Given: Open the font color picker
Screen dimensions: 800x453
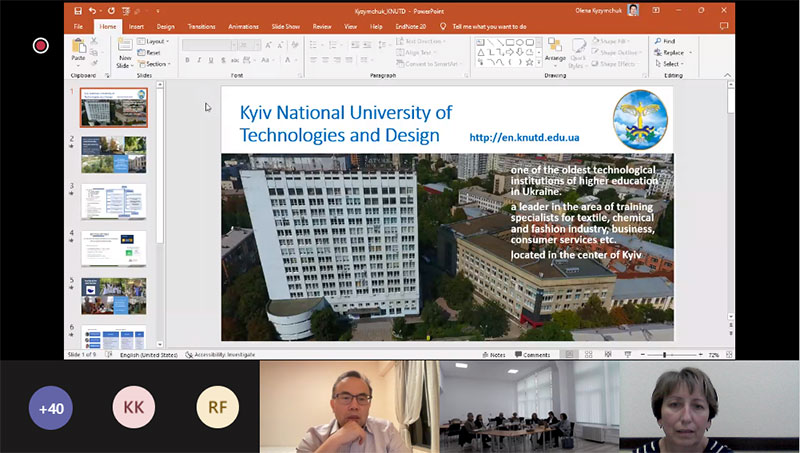Looking at the screenshot, I should pyautogui.click(x=289, y=60).
